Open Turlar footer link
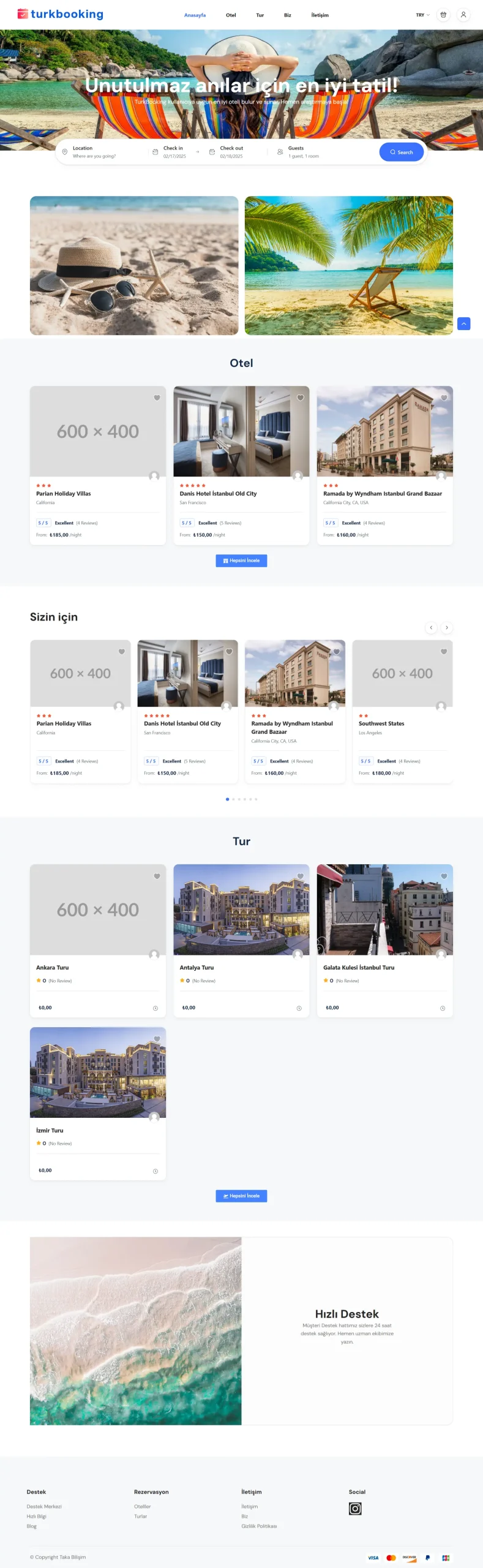 pos(141,1516)
